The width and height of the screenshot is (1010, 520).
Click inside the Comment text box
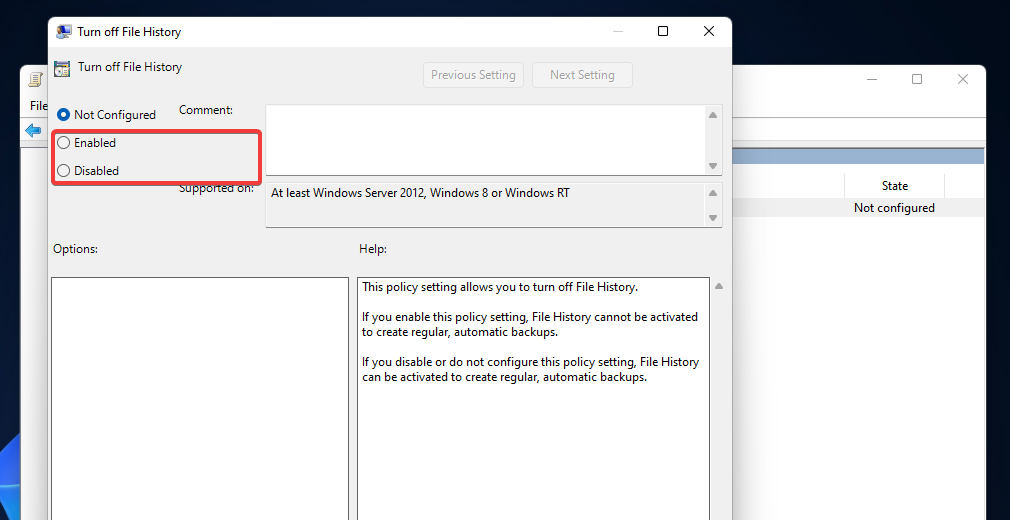click(x=485, y=140)
